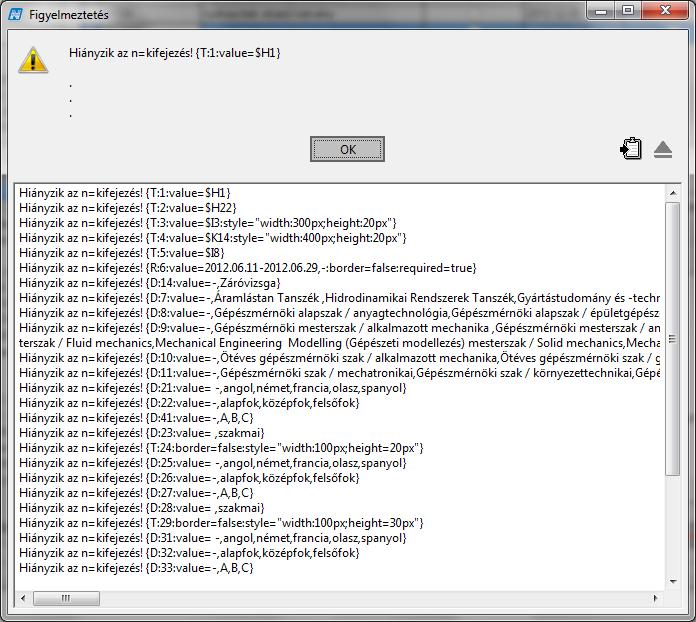Image resolution: width=696 pixels, height=622 pixels.
Task: Click the OK button
Action: 347,149
